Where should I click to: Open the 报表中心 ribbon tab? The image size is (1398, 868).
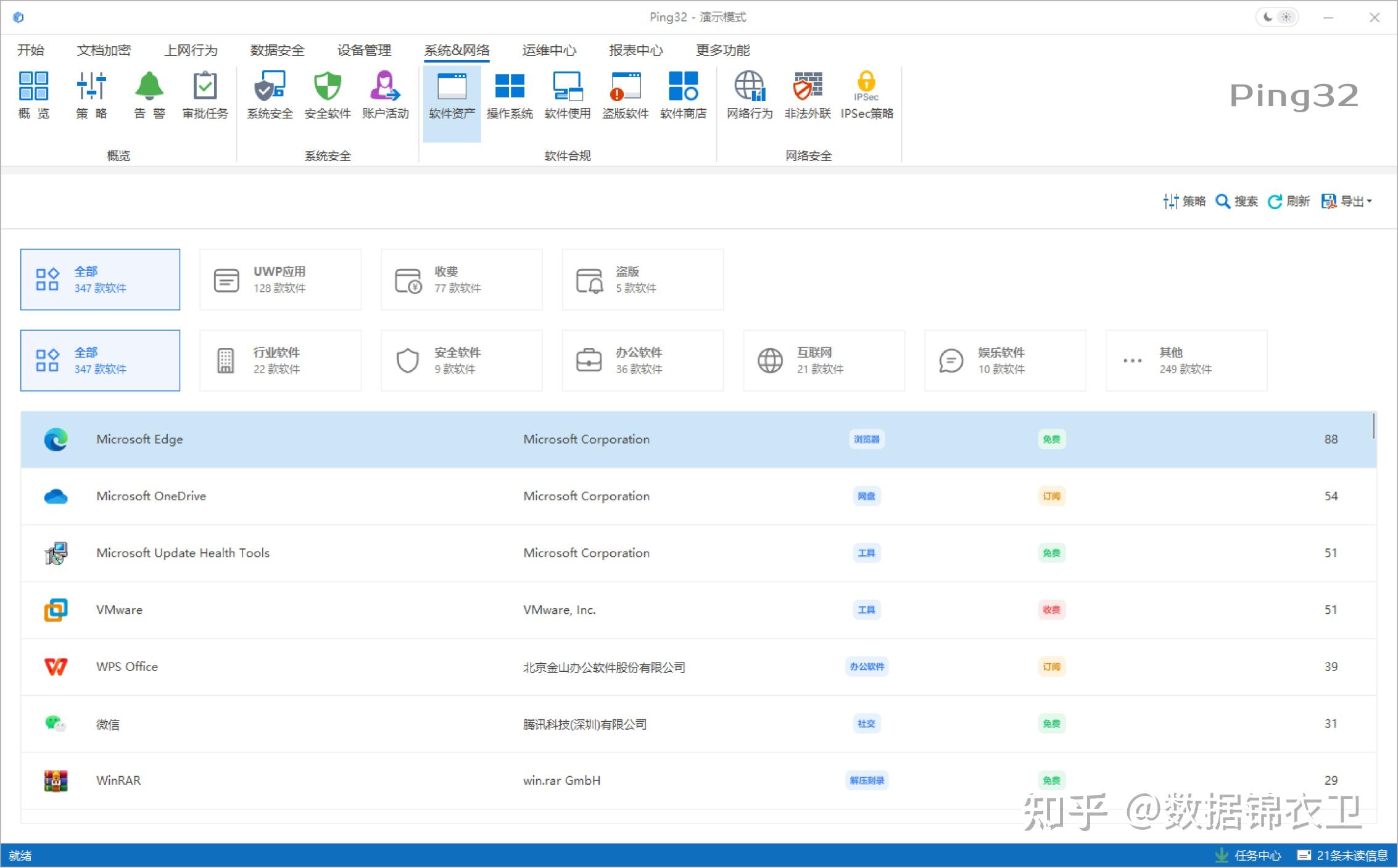click(635, 50)
